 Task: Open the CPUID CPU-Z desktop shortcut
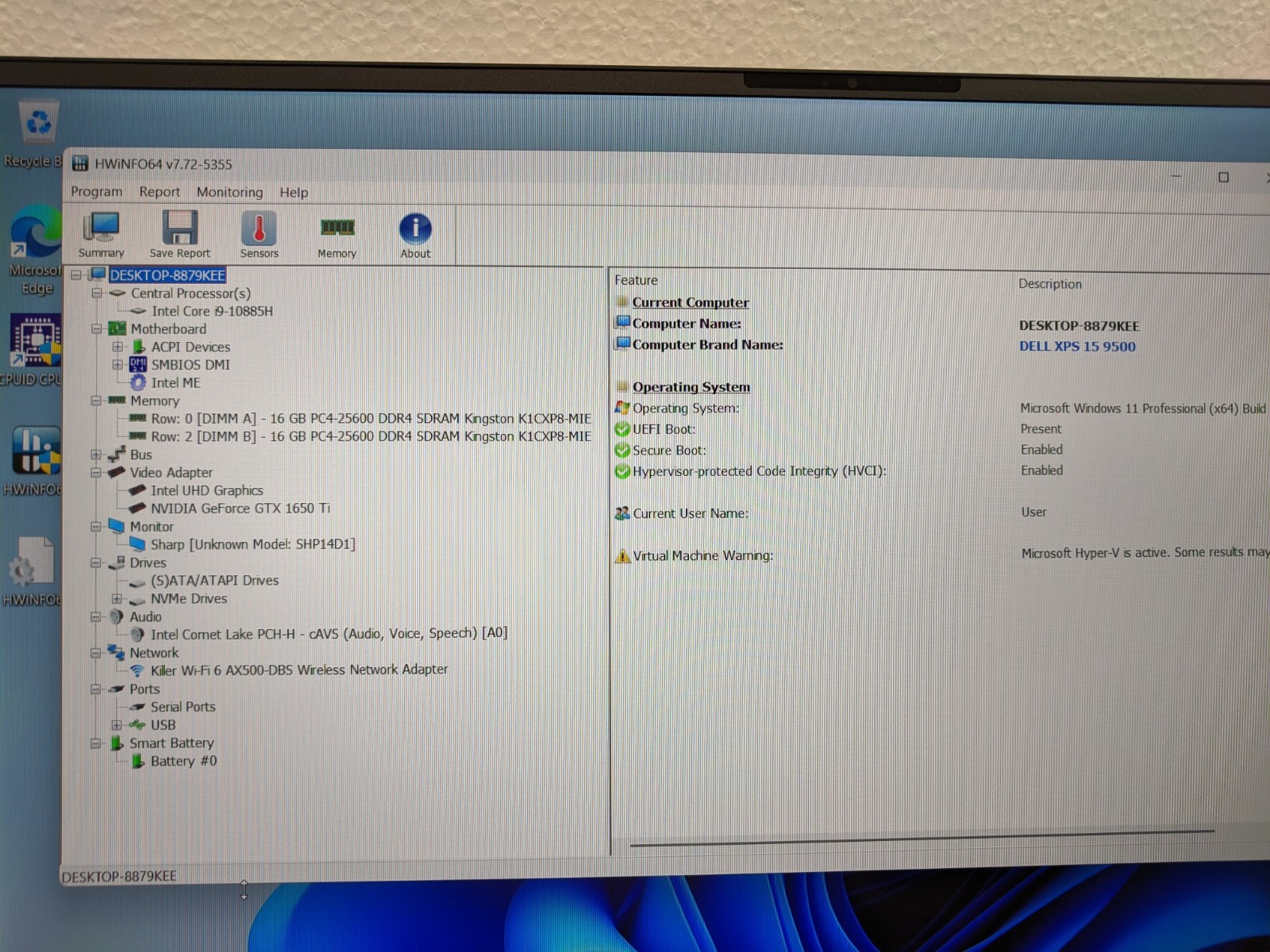coord(32,351)
